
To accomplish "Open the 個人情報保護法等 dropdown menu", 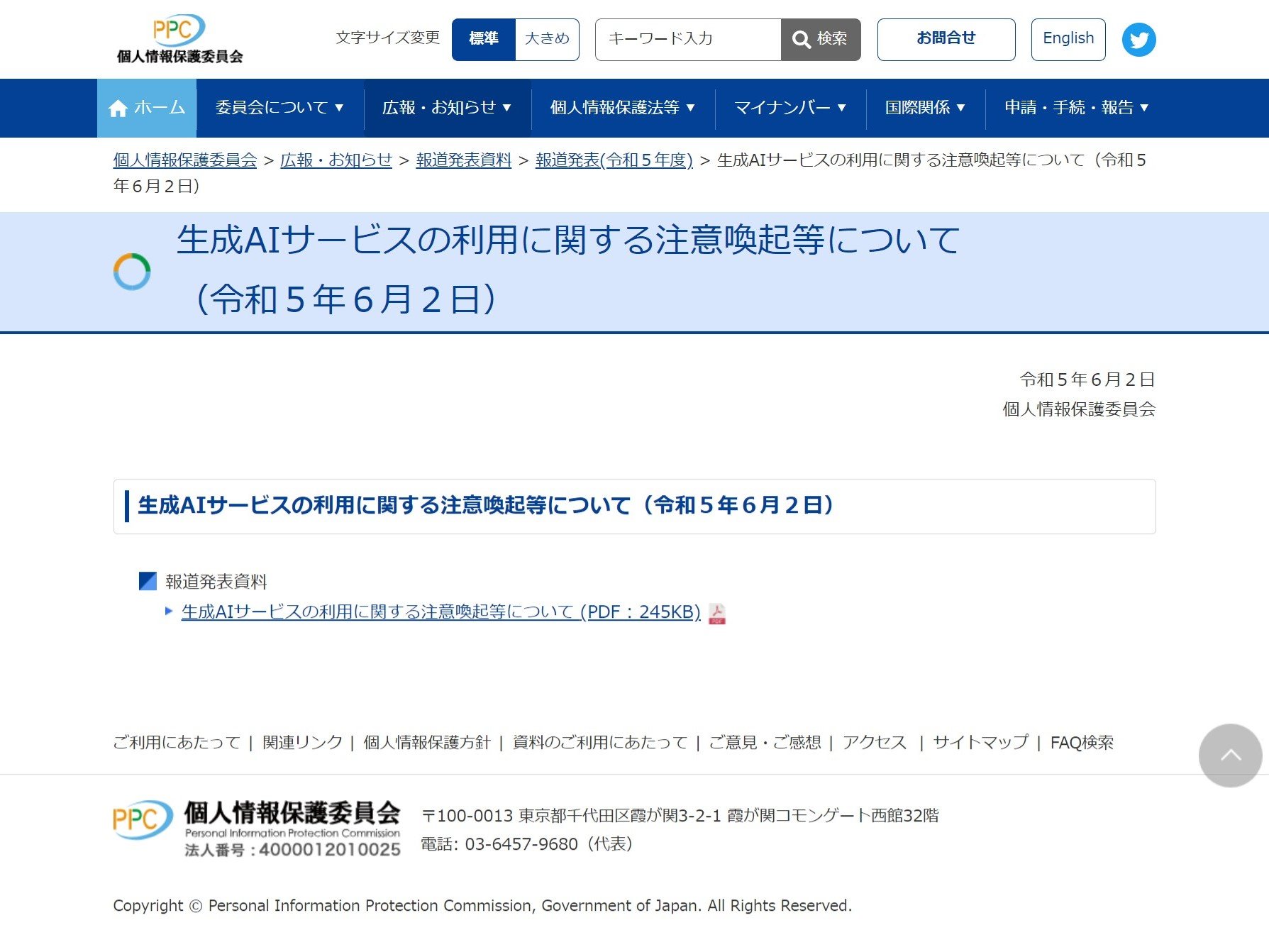I will [622, 108].
